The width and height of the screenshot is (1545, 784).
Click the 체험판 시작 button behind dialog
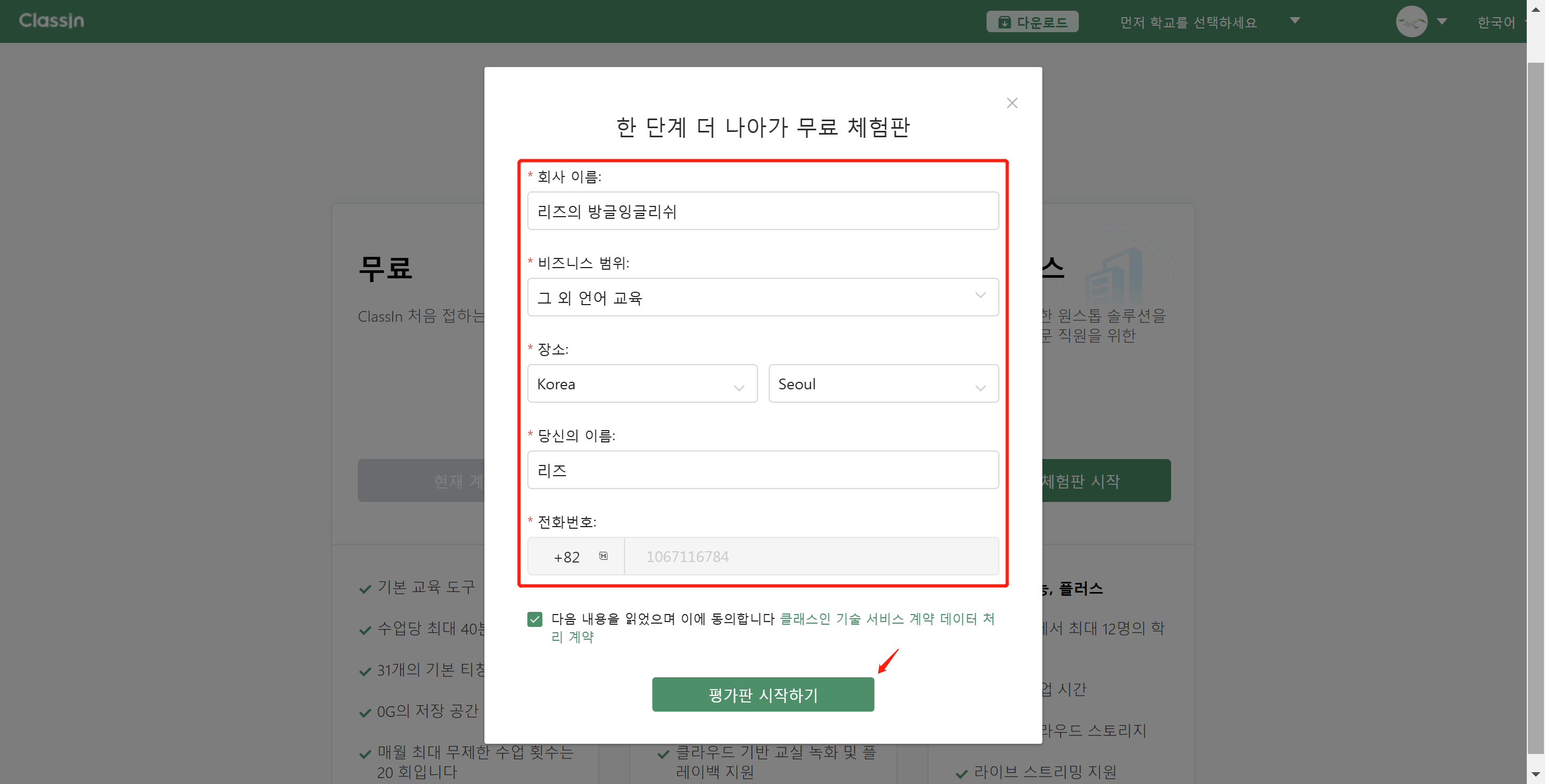click(x=1106, y=480)
